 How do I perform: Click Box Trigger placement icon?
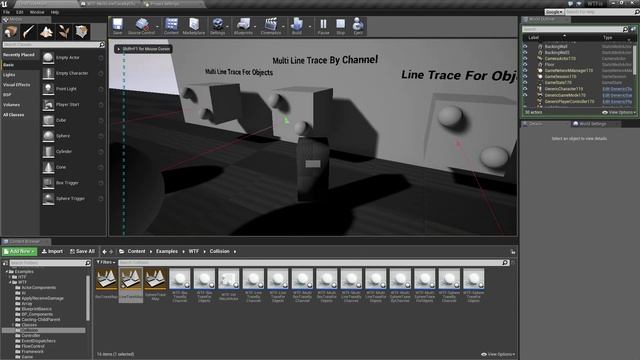click(48, 183)
